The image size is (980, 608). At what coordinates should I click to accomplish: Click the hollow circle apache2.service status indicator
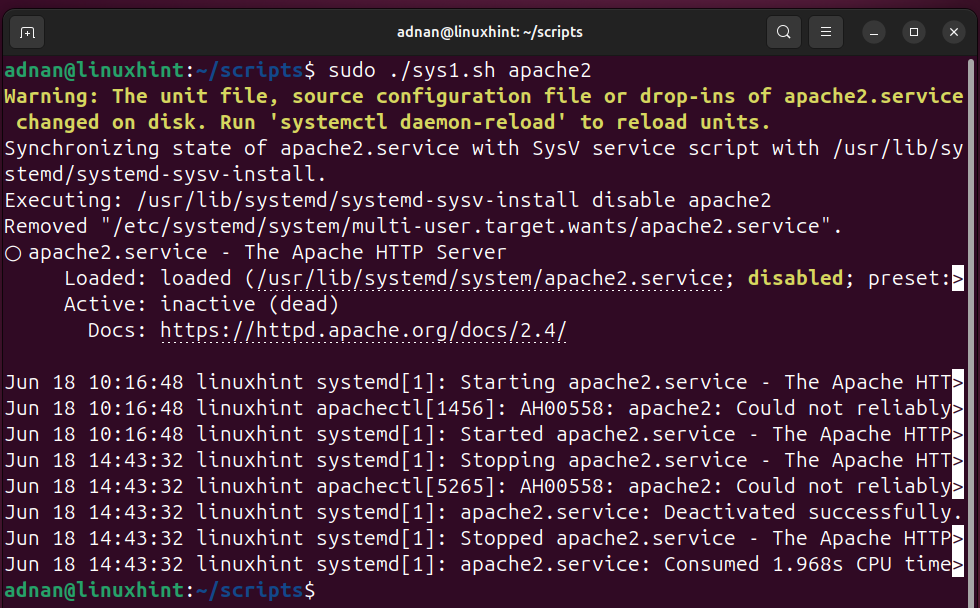13,253
